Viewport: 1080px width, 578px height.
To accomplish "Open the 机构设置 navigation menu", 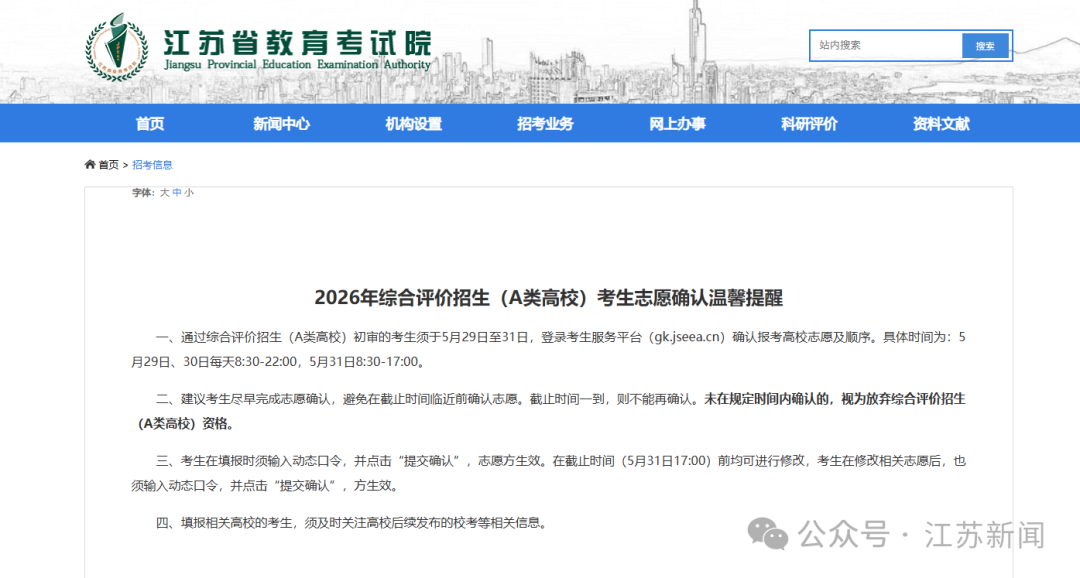I will 413,124.
